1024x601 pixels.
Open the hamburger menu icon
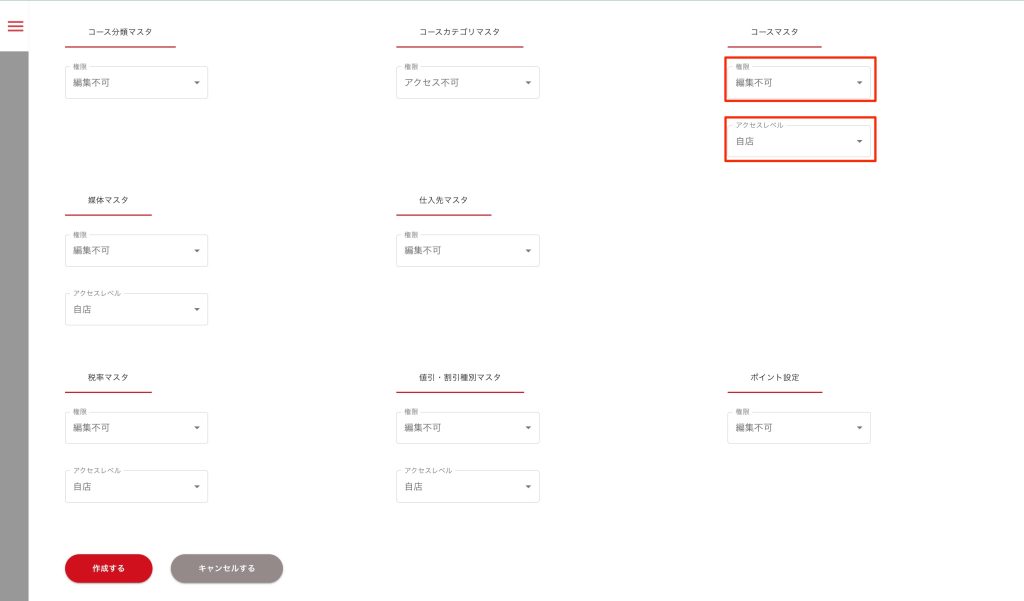click(x=15, y=26)
